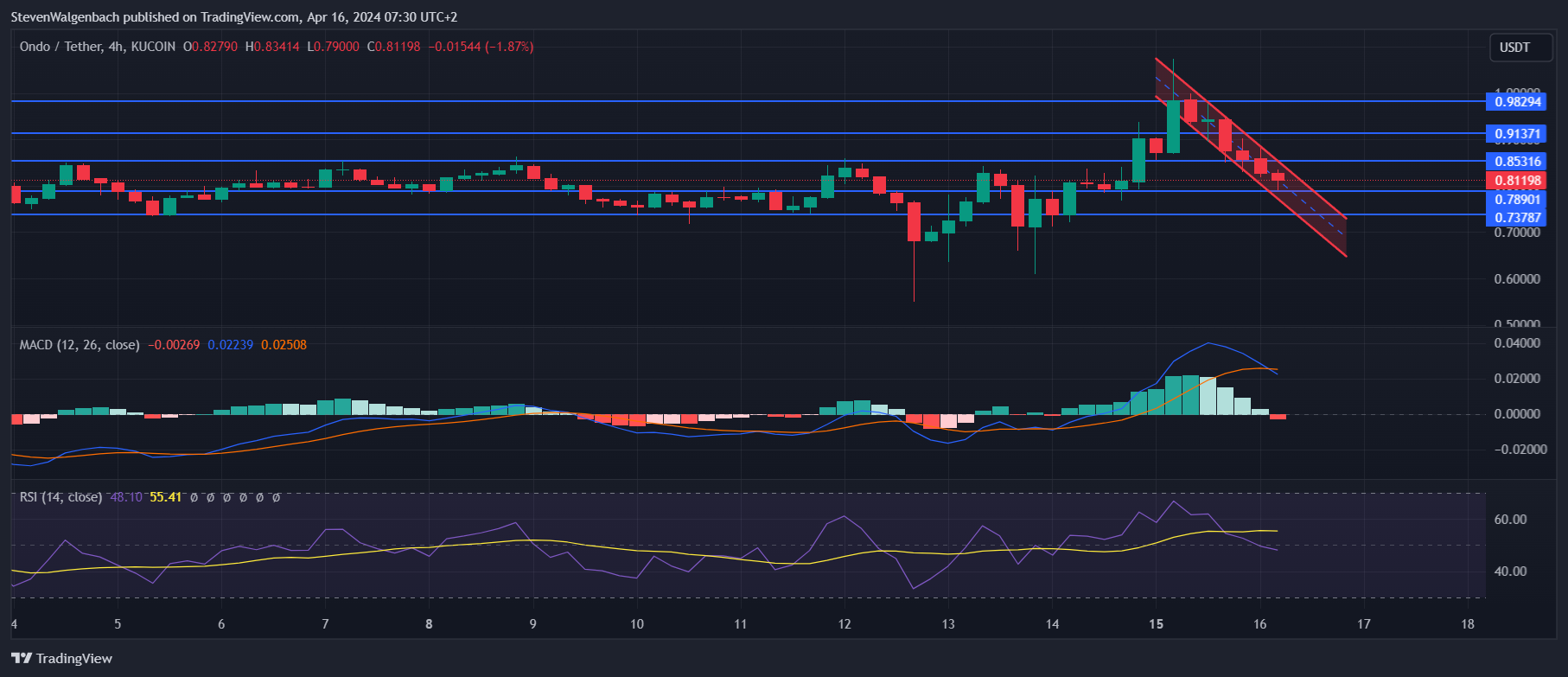Click the −0.01544 (−1.87%) change value

(x=481, y=47)
